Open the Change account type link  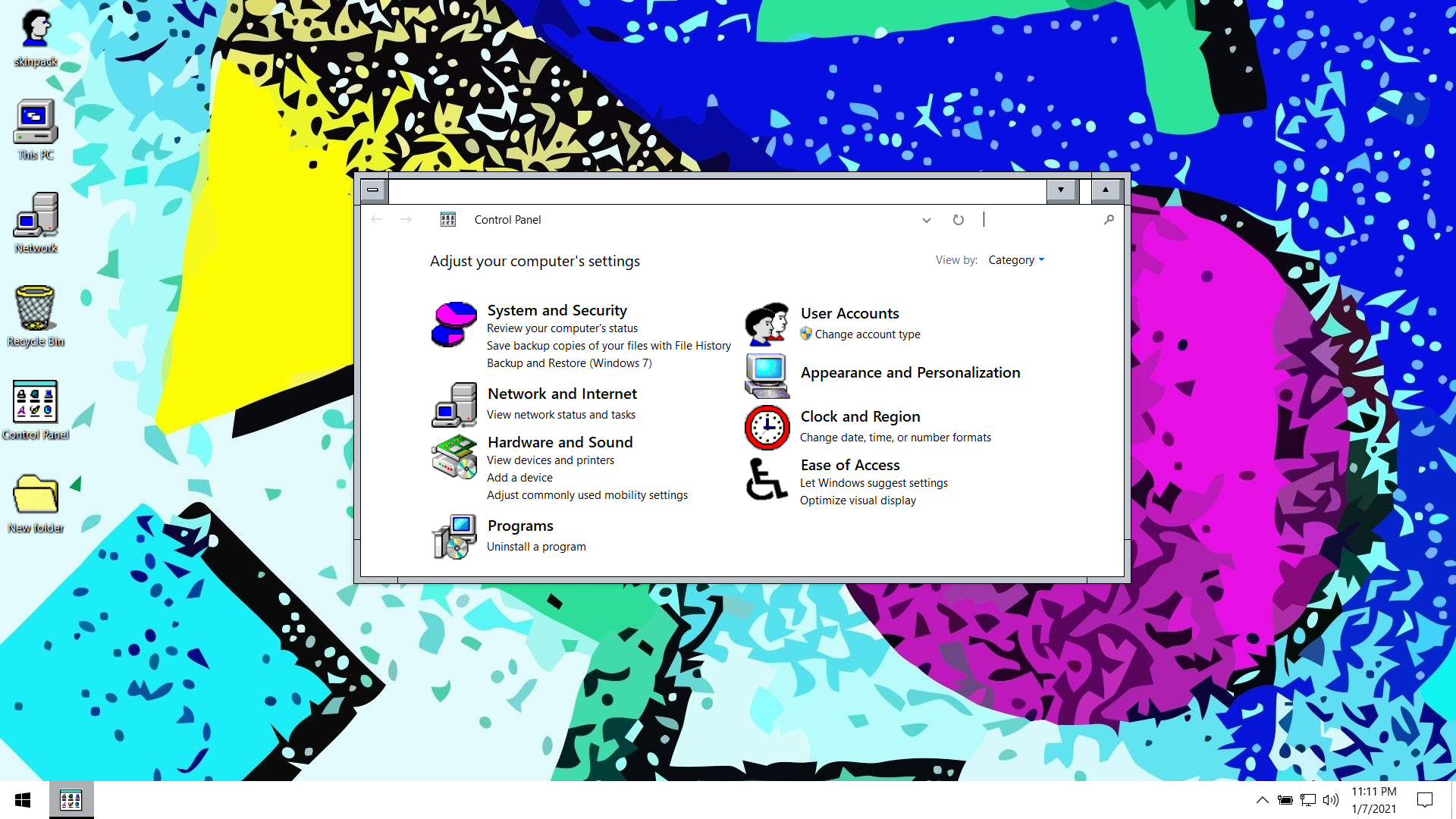[x=867, y=334]
